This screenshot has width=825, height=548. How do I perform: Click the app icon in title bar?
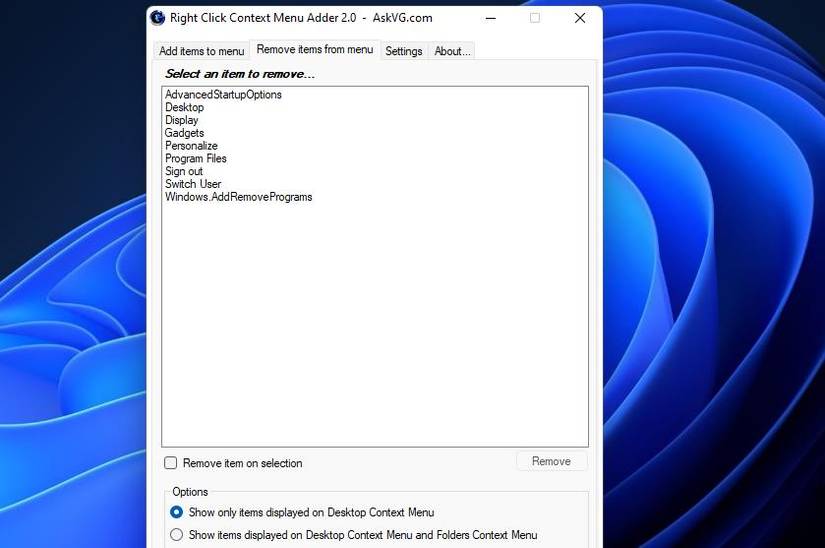click(x=158, y=17)
